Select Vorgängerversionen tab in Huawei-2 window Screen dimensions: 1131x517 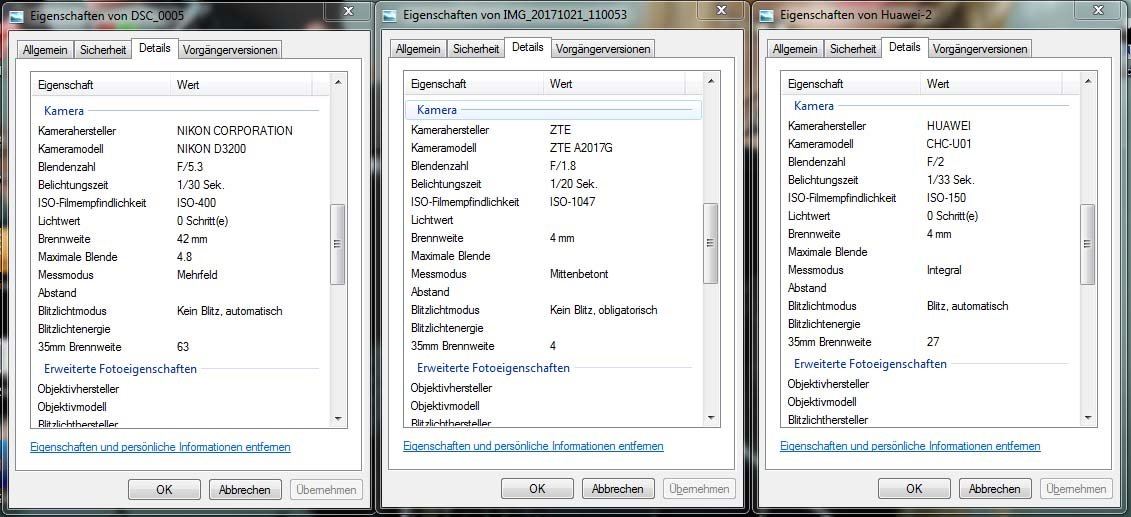(x=980, y=49)
